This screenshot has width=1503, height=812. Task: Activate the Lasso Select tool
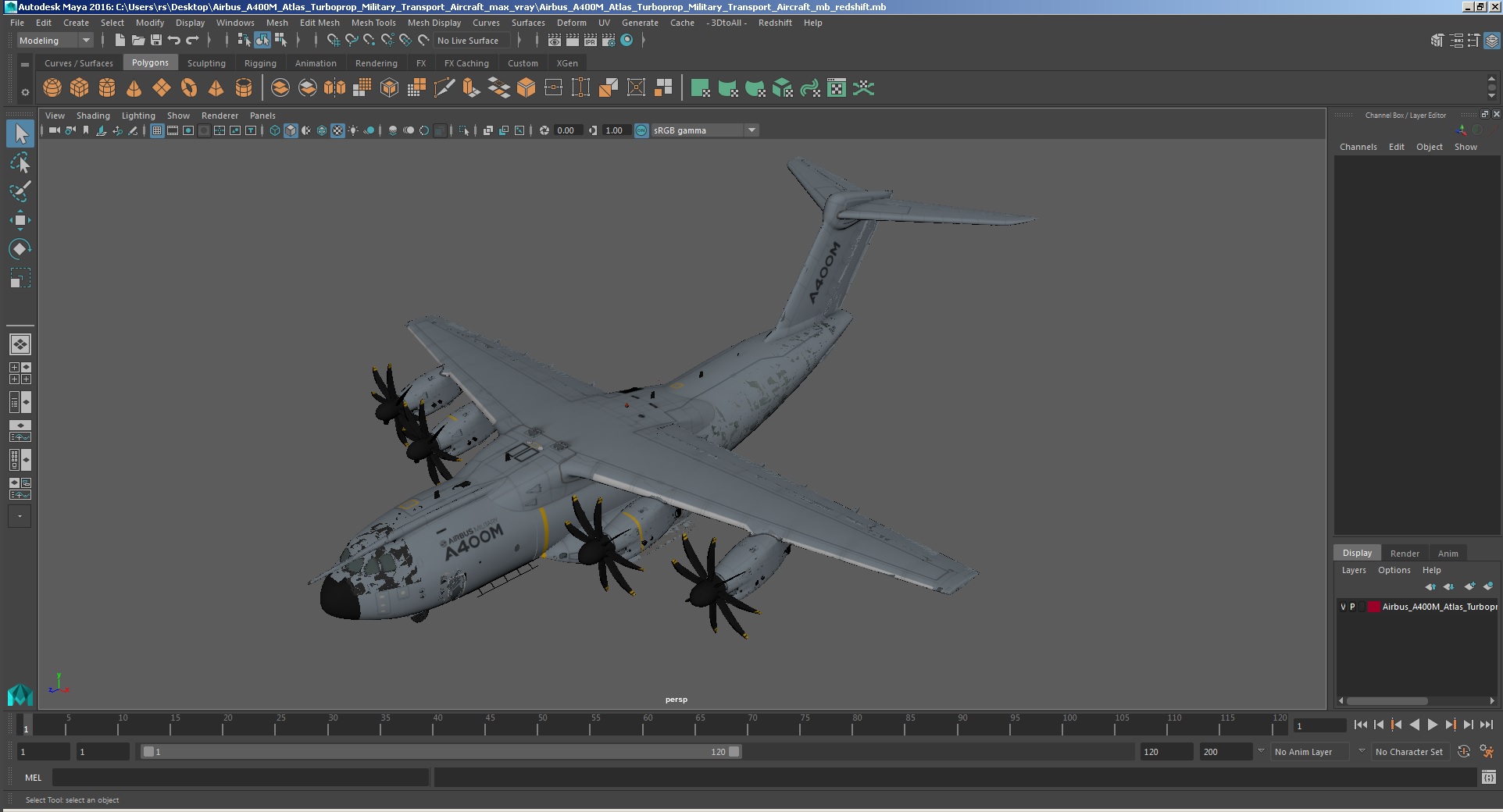(x=20, y=162)
